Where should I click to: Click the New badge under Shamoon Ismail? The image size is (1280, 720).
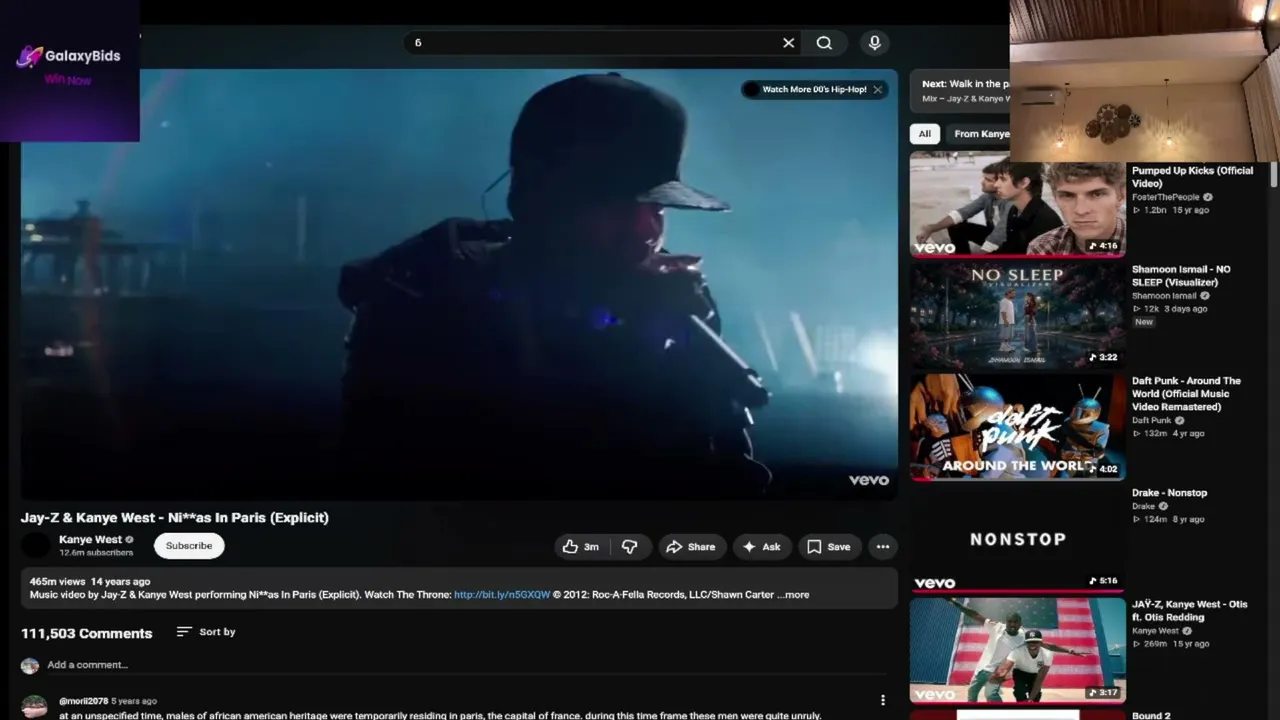point(1143,322)
